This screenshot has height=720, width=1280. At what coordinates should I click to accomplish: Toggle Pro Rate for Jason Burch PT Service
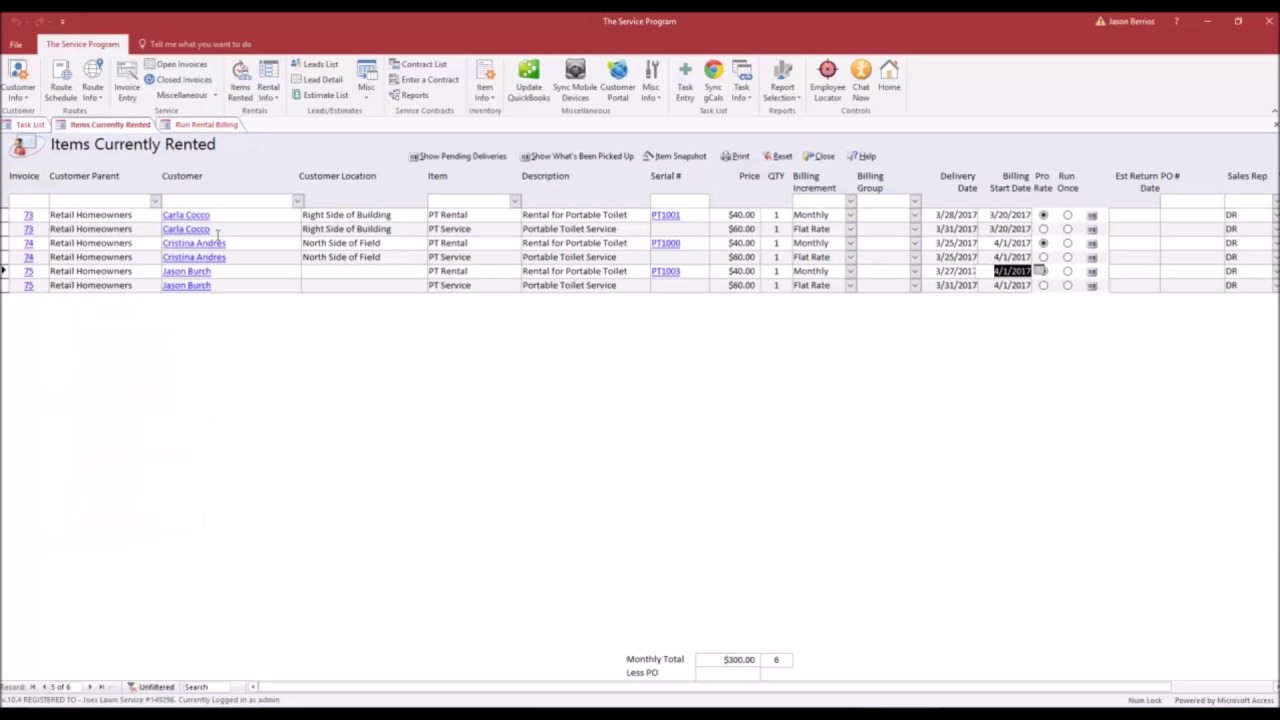click(1043, 285)
